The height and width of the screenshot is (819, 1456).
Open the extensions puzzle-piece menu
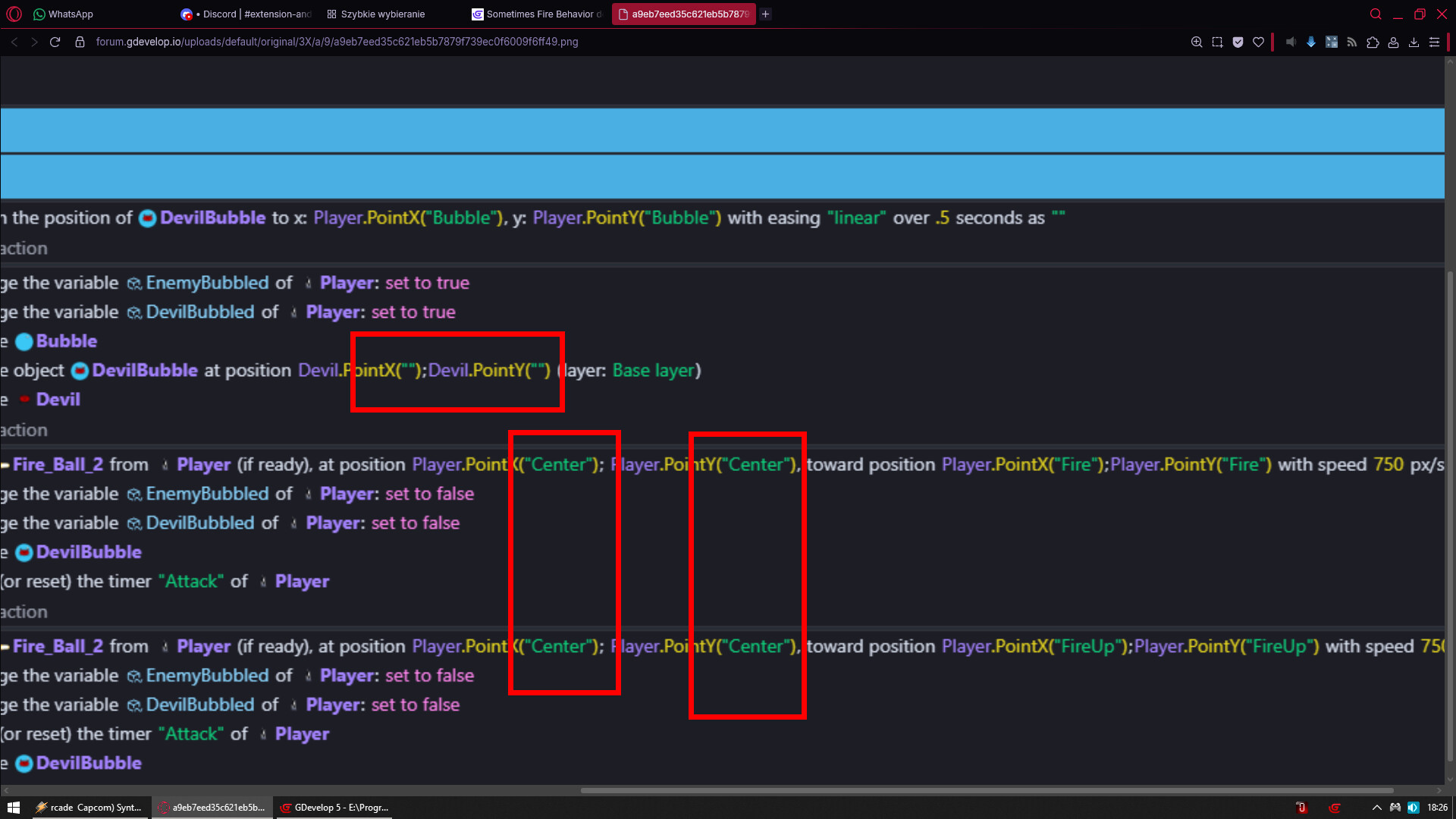coord(1373,42)
